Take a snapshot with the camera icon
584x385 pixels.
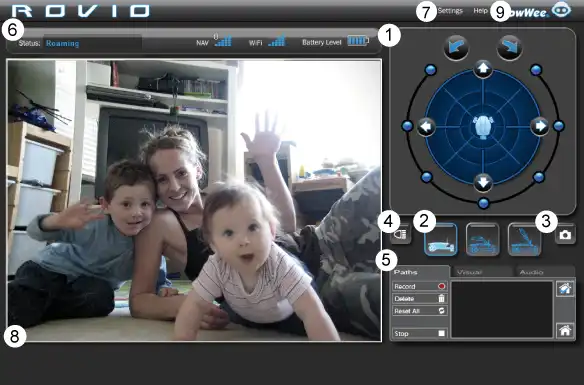(x=565, y=235)
